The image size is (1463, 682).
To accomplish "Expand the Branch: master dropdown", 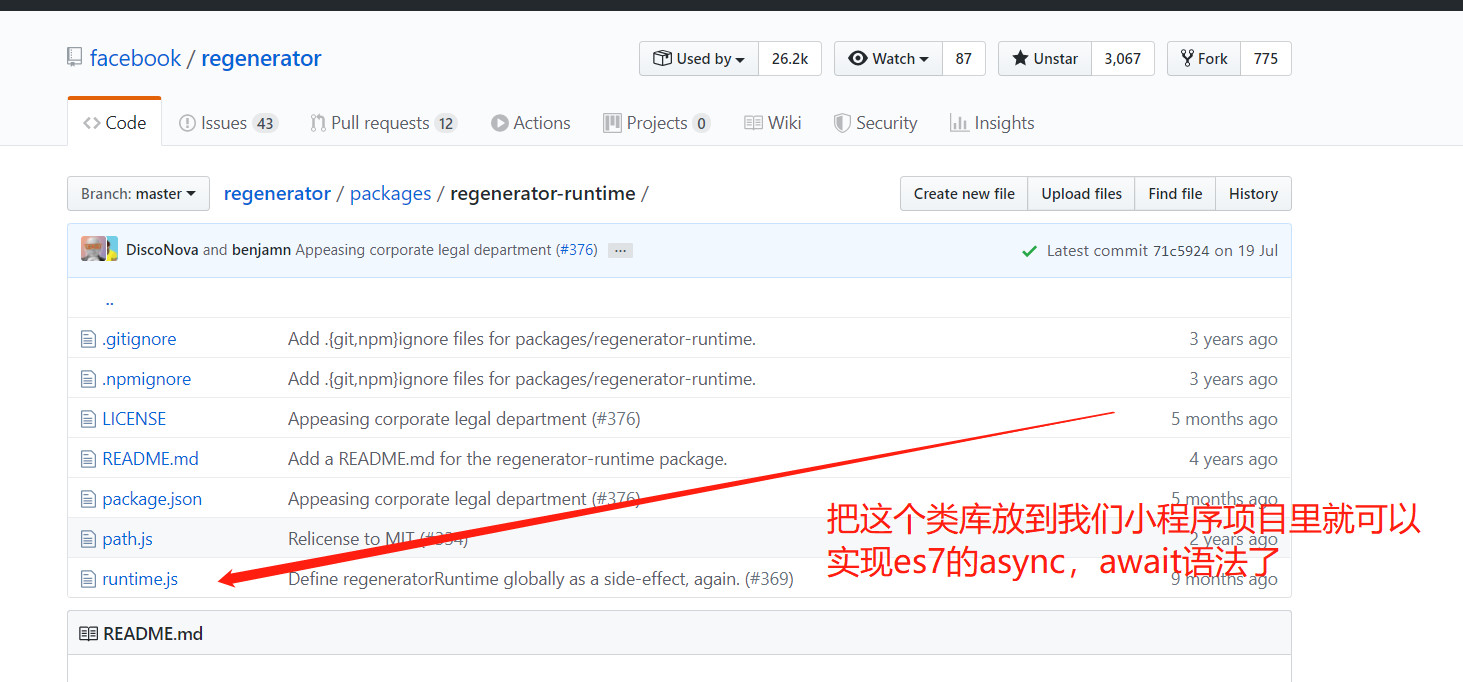I will point(139,194).
